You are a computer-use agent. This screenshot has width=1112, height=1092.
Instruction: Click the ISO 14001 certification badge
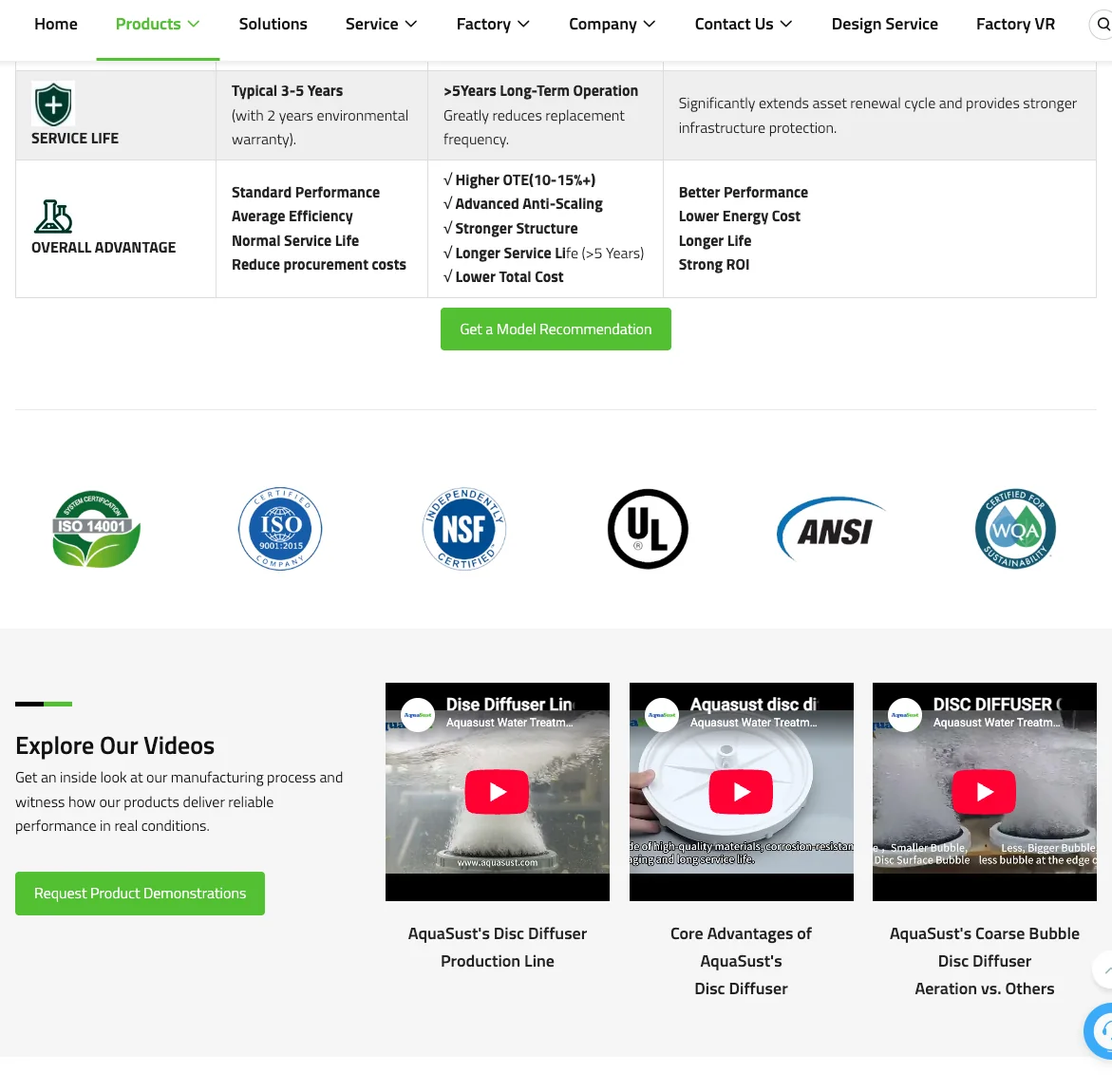tap(97, 529)
